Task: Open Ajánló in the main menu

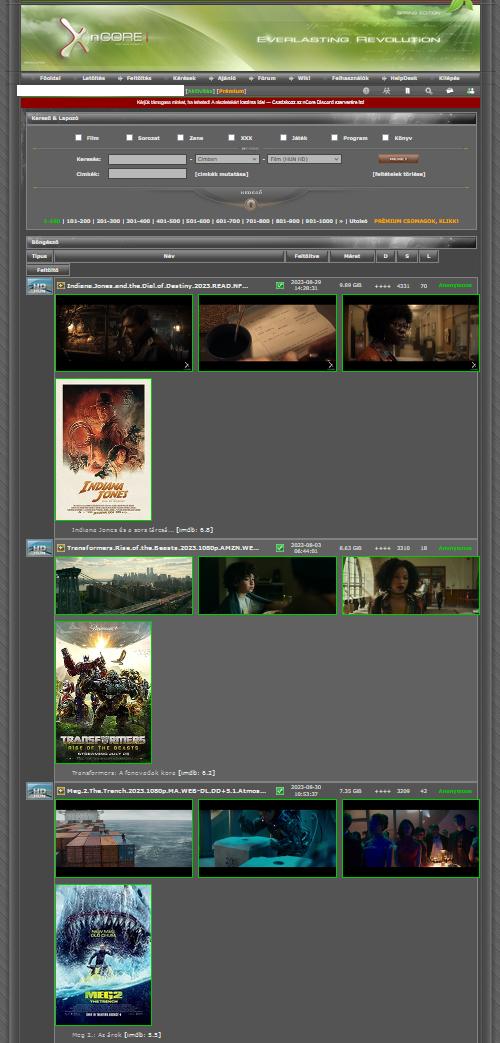Action: (x=227, y=78)
